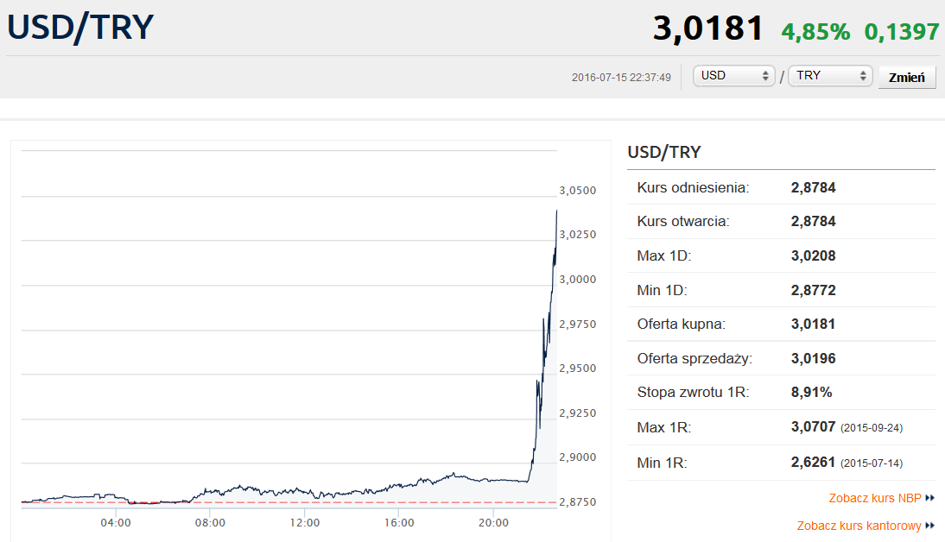Open the TRY quote currency dropdown
Viewport: 945px width, 542px height.
830,76
